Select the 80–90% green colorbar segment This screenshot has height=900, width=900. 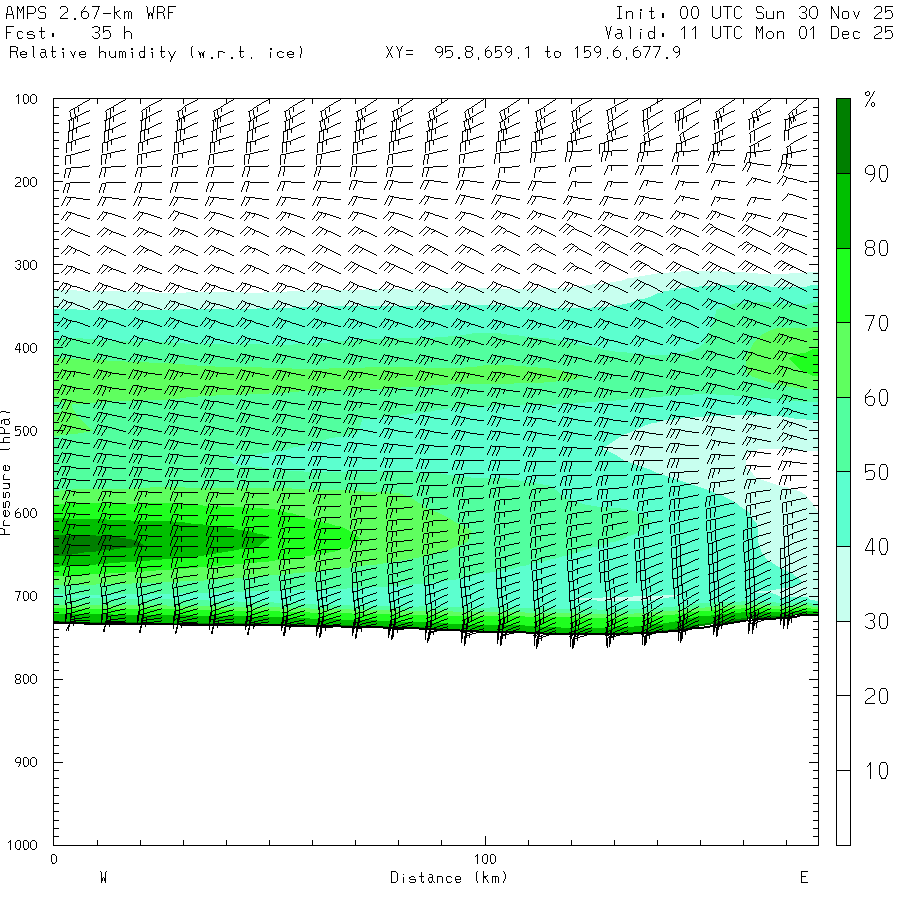tap(843, 211)
